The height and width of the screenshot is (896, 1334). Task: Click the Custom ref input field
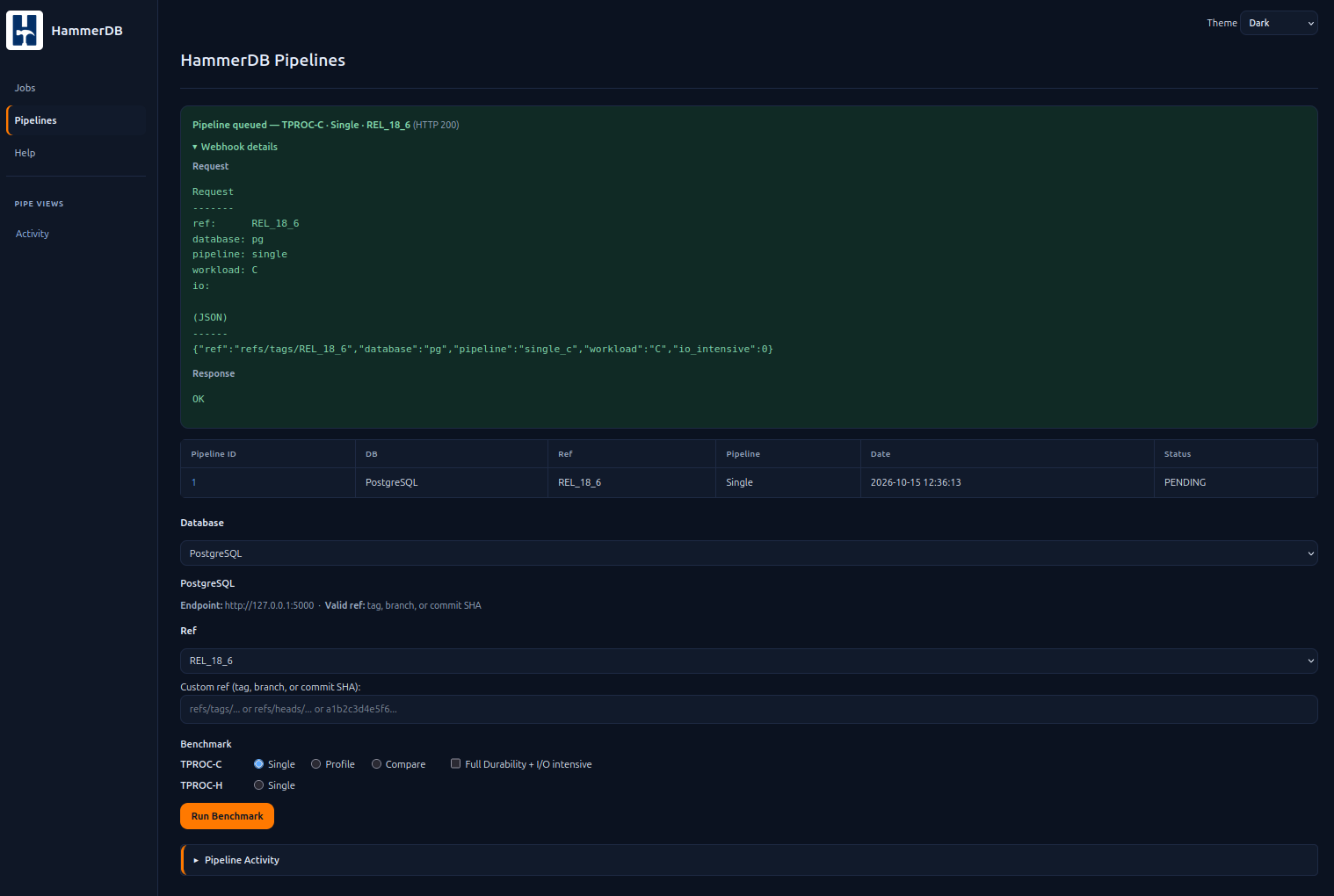[x=749, y=709]
